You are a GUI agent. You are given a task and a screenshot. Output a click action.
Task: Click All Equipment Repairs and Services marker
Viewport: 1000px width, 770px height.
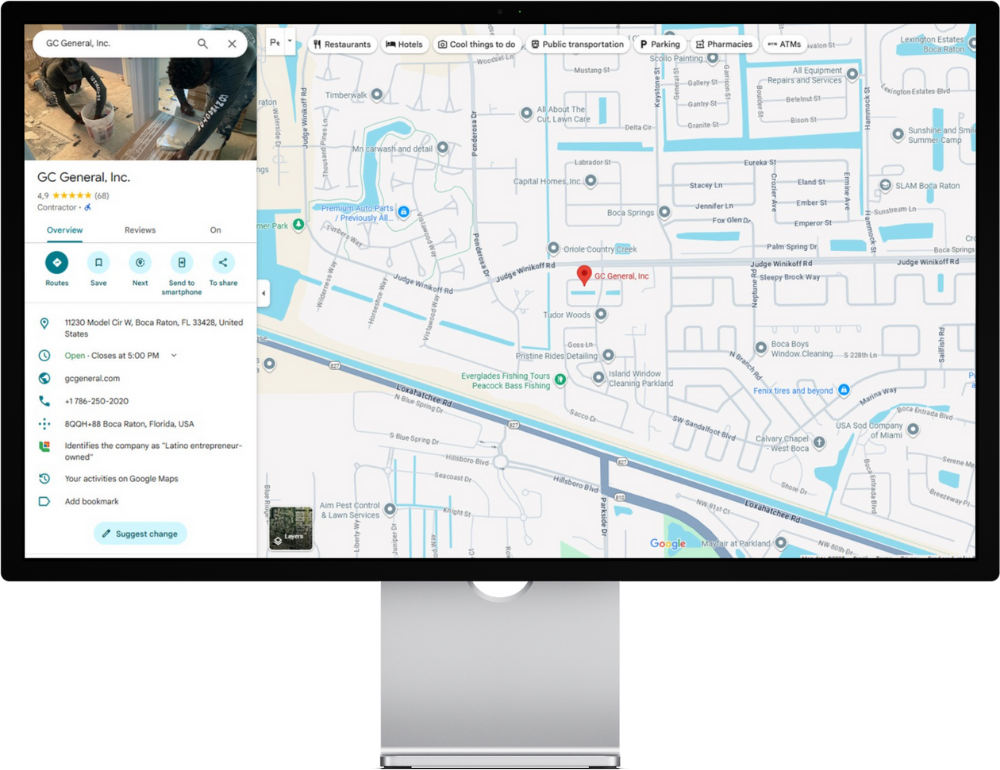point(852,75)
